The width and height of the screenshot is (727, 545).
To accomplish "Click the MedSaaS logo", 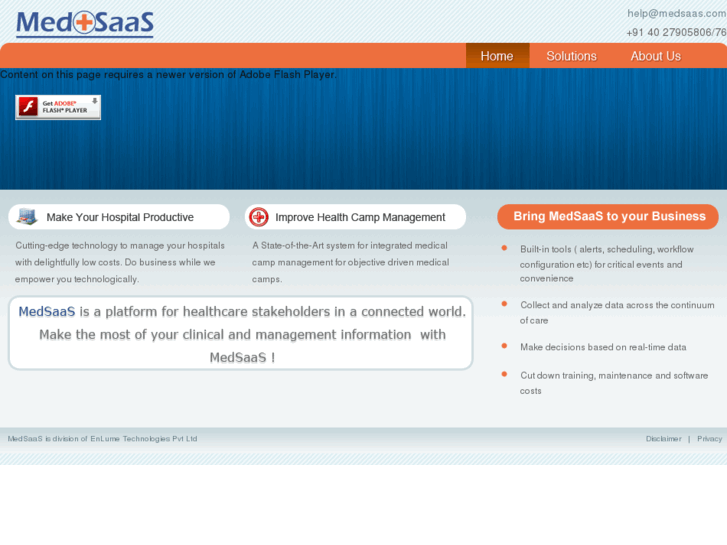I will point(85,24).
